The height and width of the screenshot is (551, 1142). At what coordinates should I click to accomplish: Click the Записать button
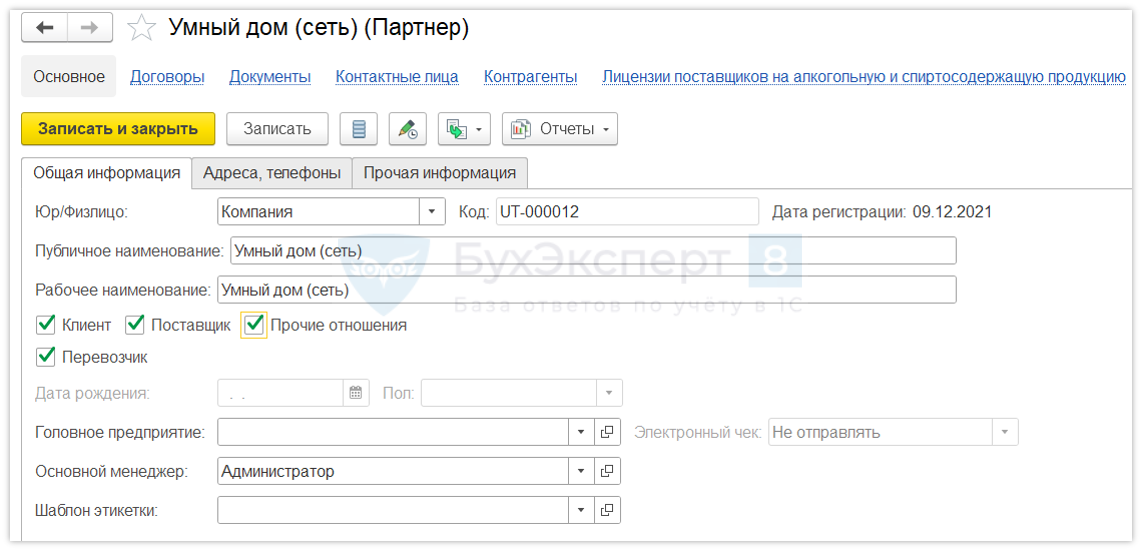click(277, 129)
